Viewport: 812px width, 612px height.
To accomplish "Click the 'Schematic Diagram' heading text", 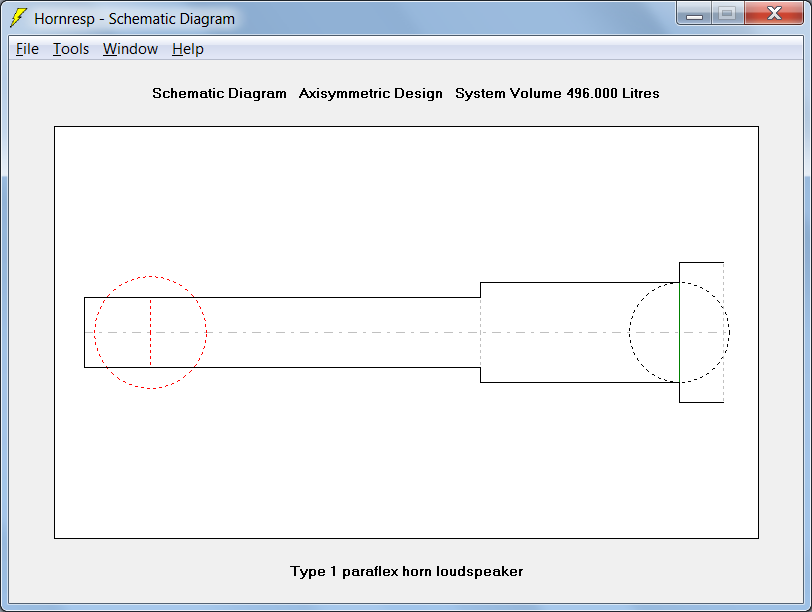I will [x=219, y=93].
